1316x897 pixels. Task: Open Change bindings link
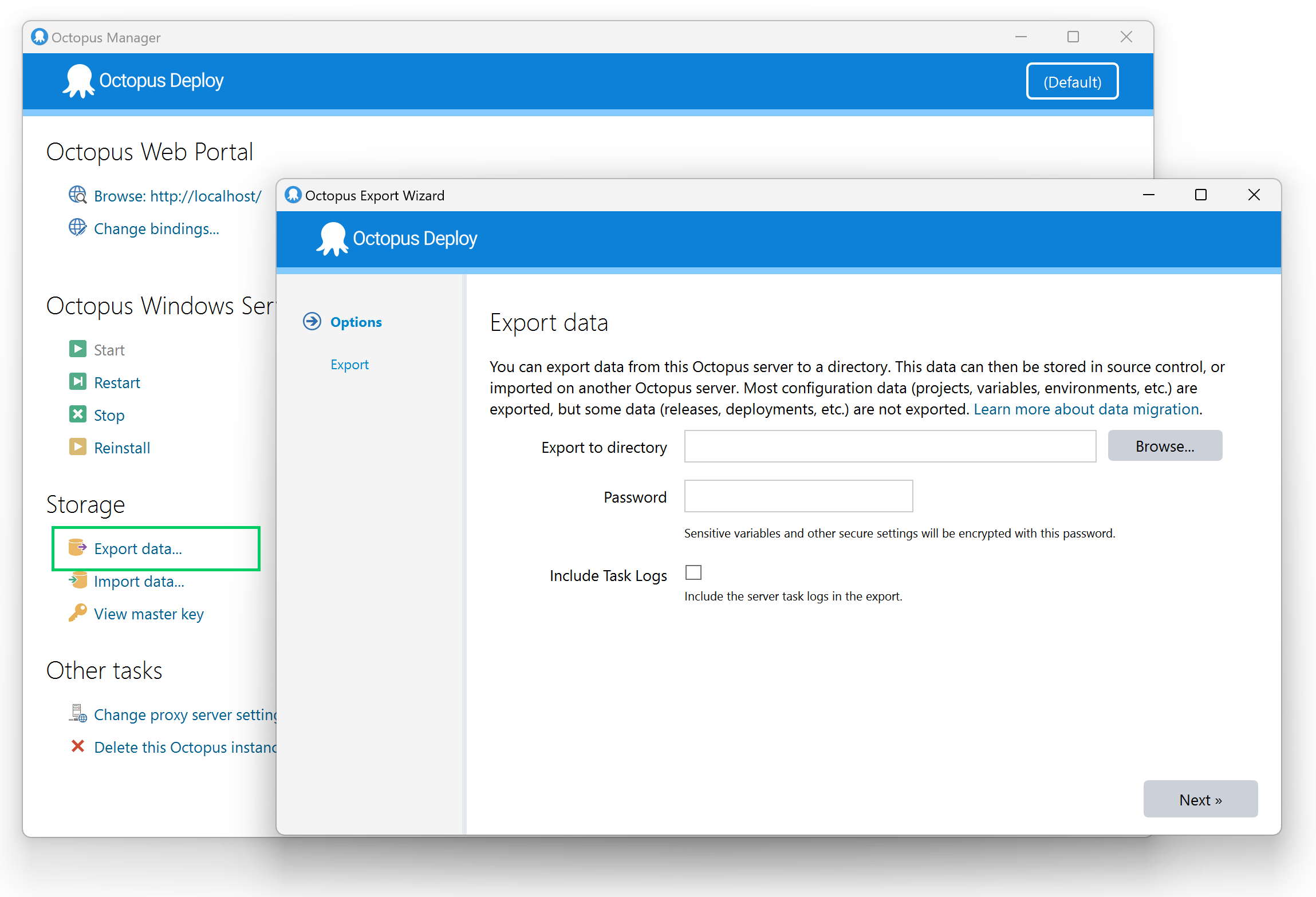(x=156, y=229)
